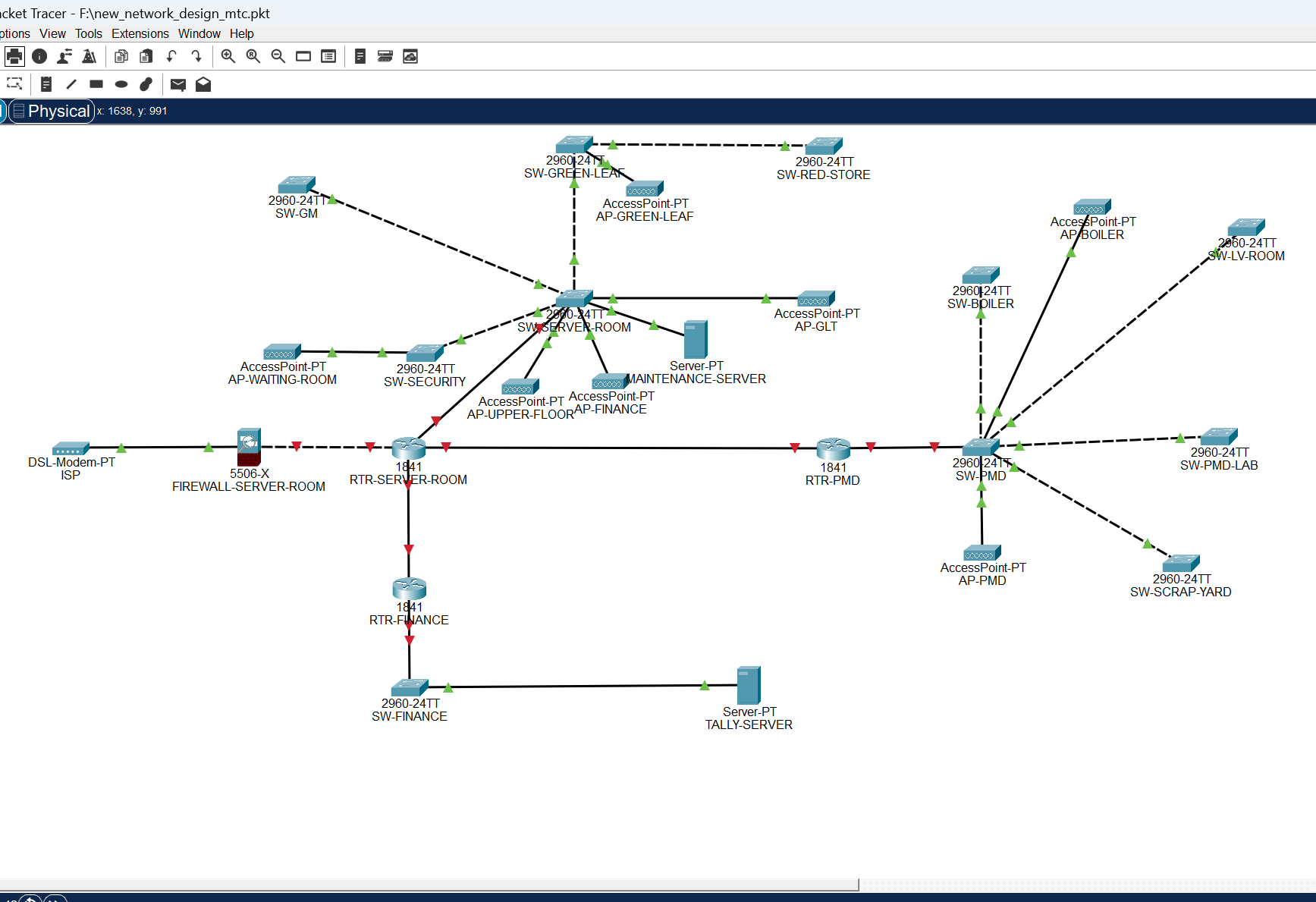The image size is (1316, 902).
Task: Select the FIREWALL-SERVER-ROOM 5506-X device
Action: click(249, 447)
